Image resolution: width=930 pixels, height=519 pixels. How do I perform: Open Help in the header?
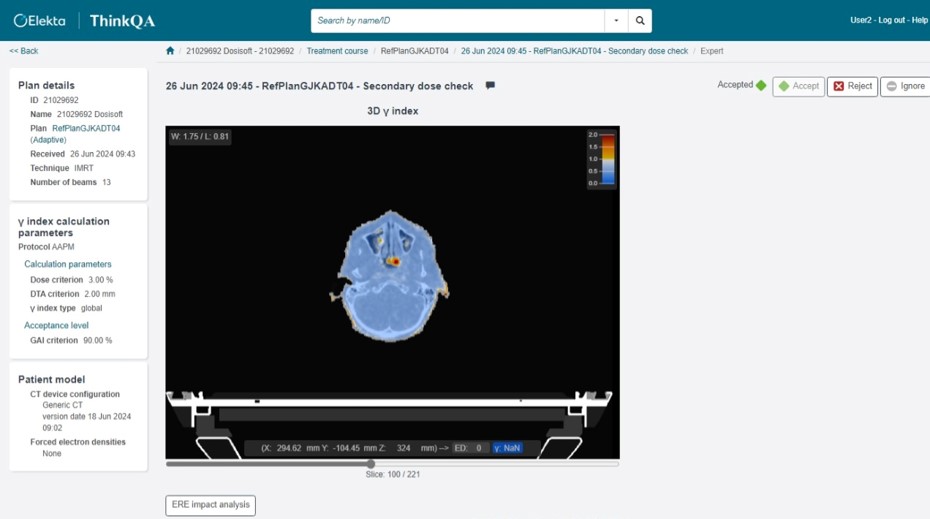point(919,20)
